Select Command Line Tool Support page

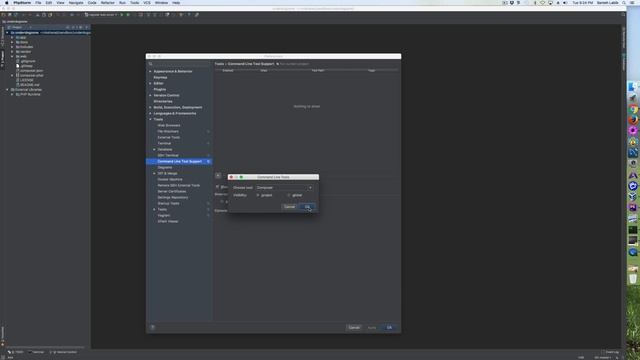(x=179, y=162)
